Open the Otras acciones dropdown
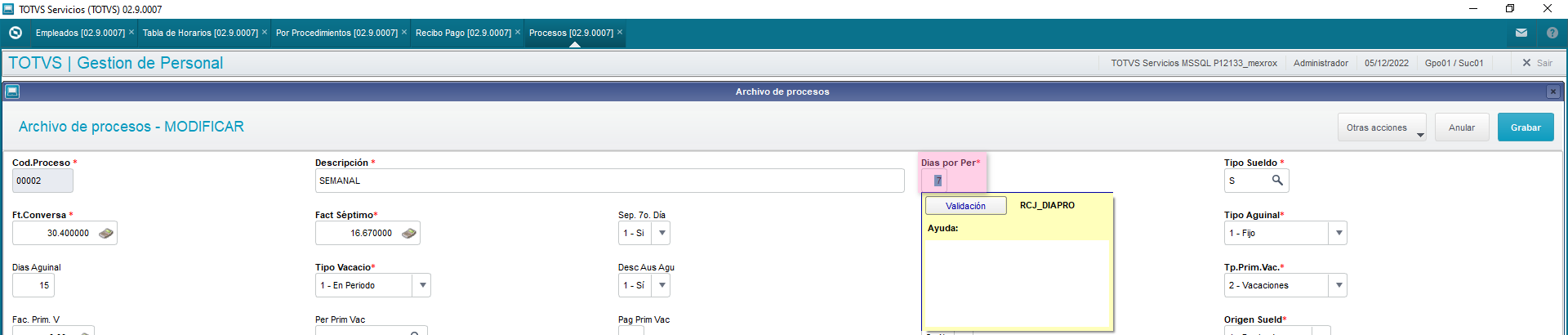 click(x=1382, y=127)
